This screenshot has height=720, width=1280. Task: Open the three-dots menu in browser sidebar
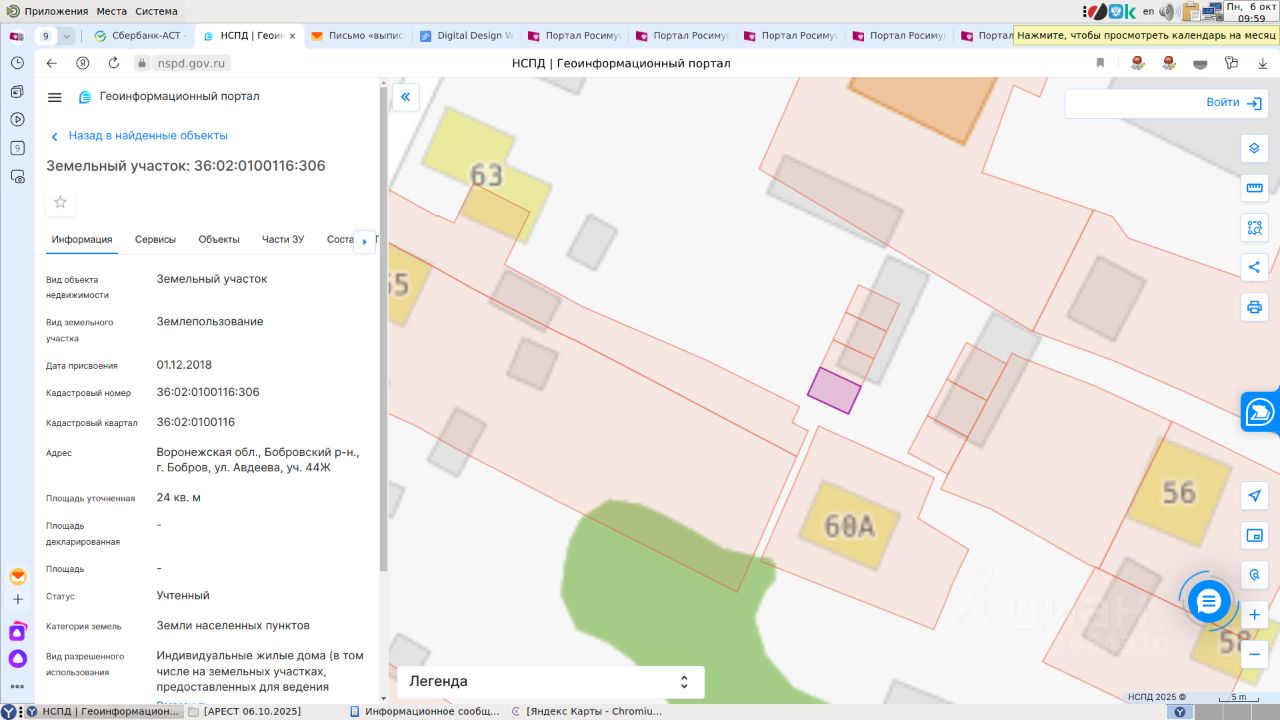coord(17,687)
